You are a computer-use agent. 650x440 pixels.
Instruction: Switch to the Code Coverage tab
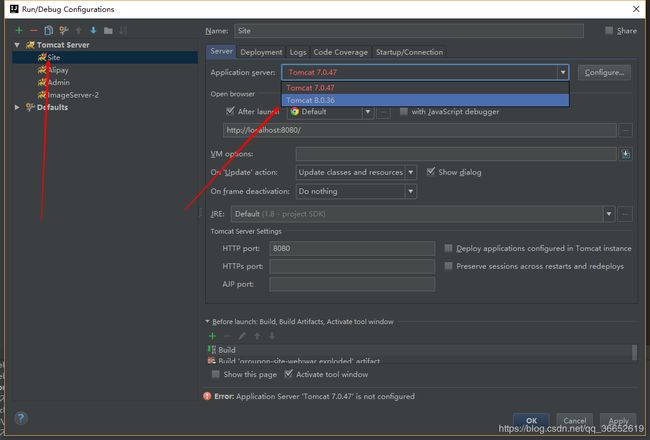[341, 52]
